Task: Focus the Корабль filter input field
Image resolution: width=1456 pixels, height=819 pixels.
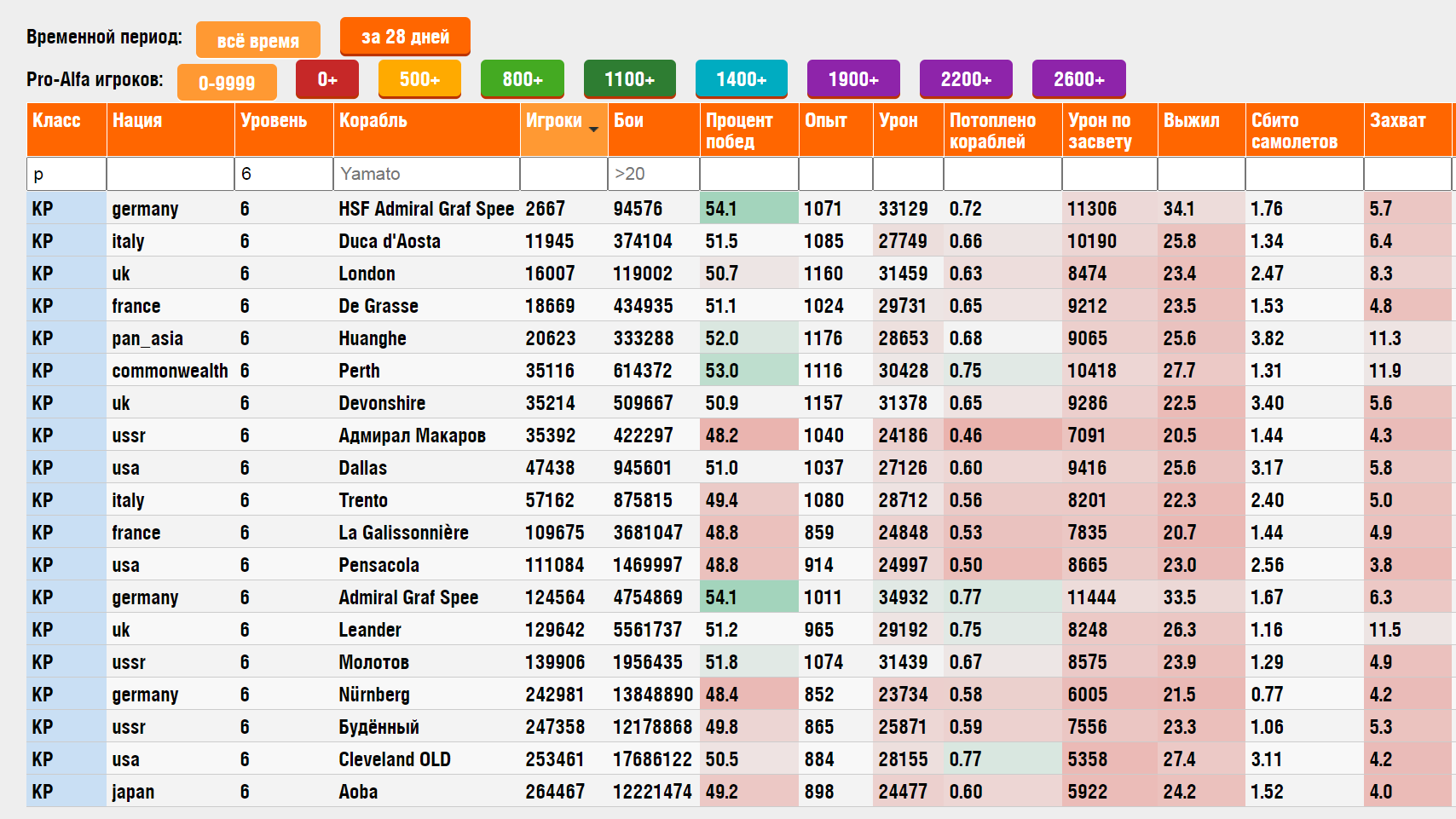Action: pos(426,174)
